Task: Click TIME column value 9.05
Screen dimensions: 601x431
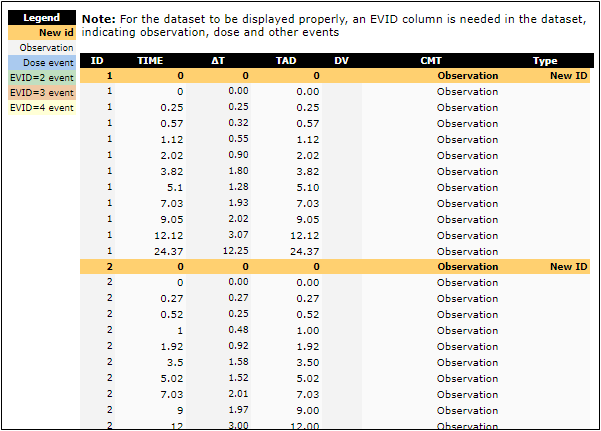Action: (x=172, y=219)
